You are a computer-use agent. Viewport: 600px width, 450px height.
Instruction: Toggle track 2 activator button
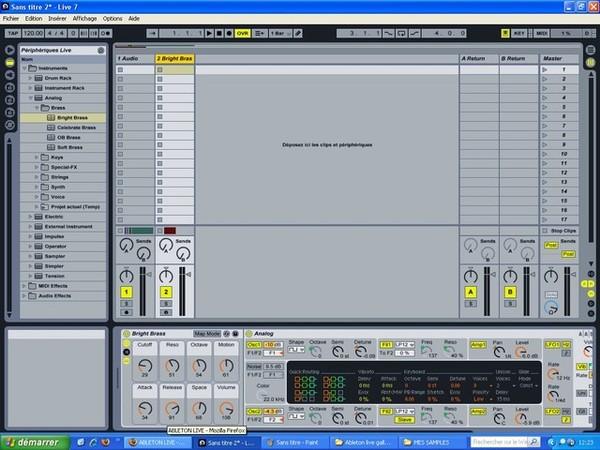[x=166, y=292]
